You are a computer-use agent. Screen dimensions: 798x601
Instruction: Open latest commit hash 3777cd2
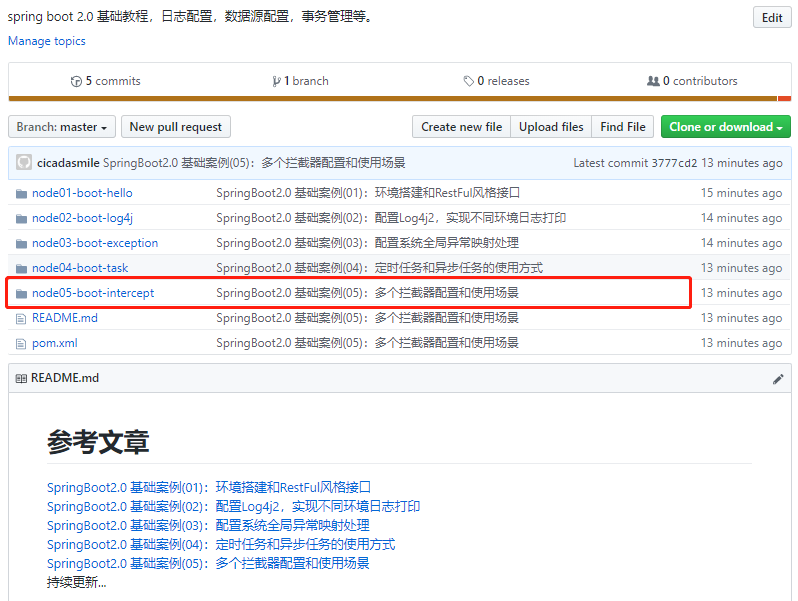point(674,163)
